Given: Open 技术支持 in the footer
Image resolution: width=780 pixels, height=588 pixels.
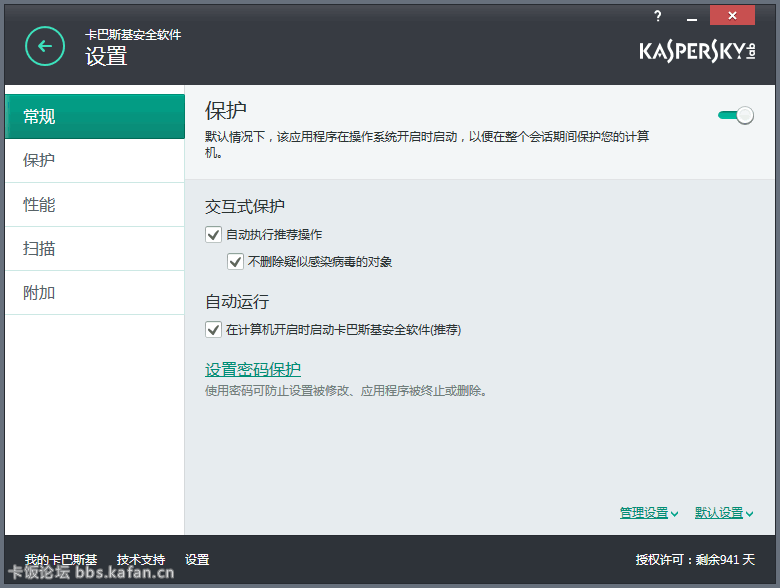Looking at the screenshot, I should pyautogui.click(x=141, y=560).
